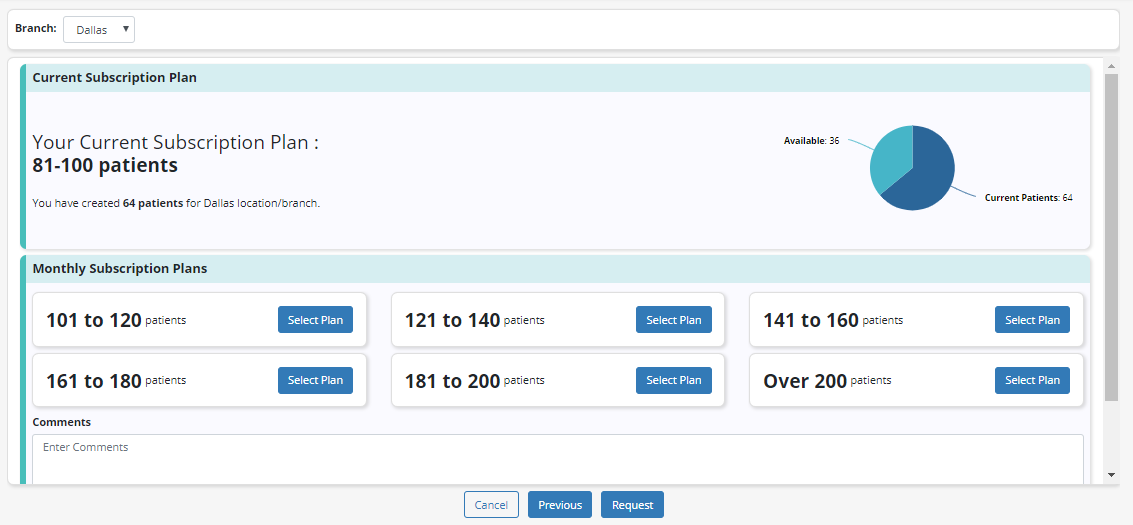Click into the Enter Comments text box

click(557, 458)
